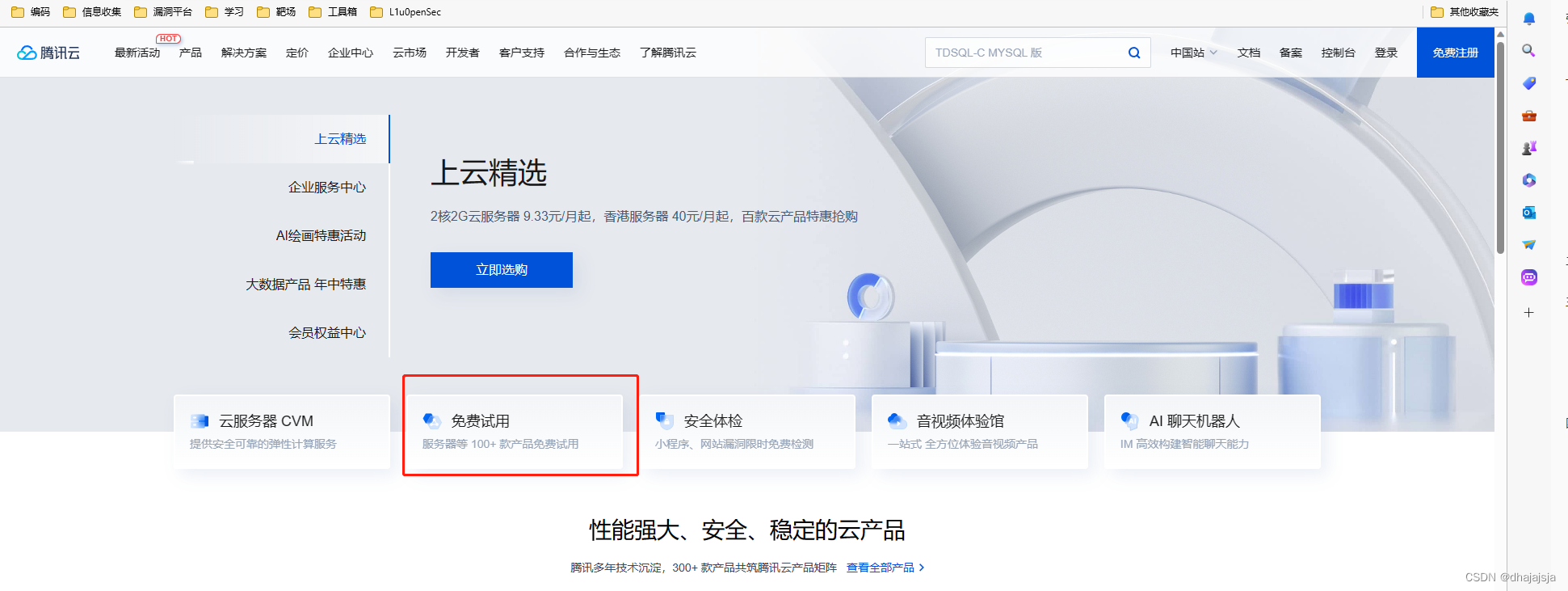Viewport: 1568px width, 591px height.
Task: Open the 工具箱 bookmarks folder
Action: (333, 11)
